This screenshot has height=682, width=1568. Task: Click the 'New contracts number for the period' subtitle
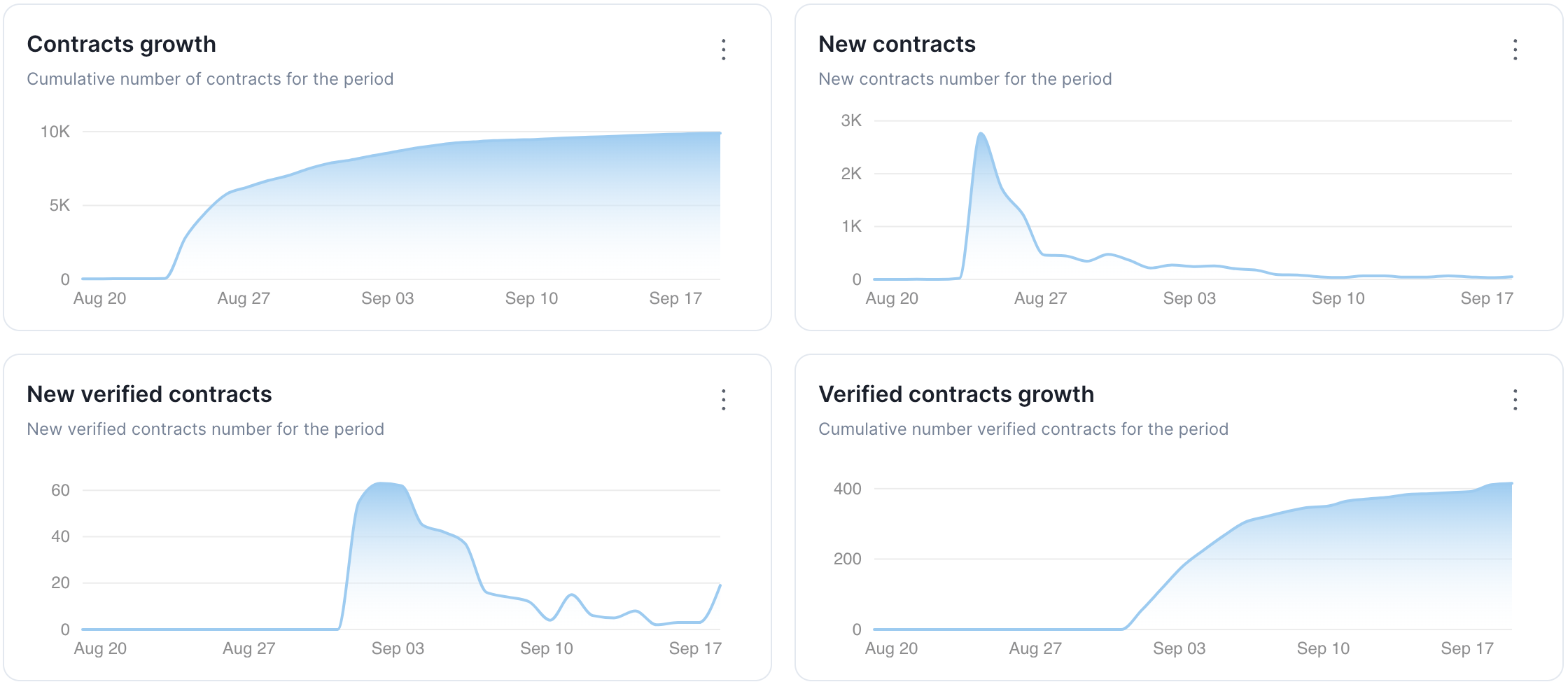[965, 79]
